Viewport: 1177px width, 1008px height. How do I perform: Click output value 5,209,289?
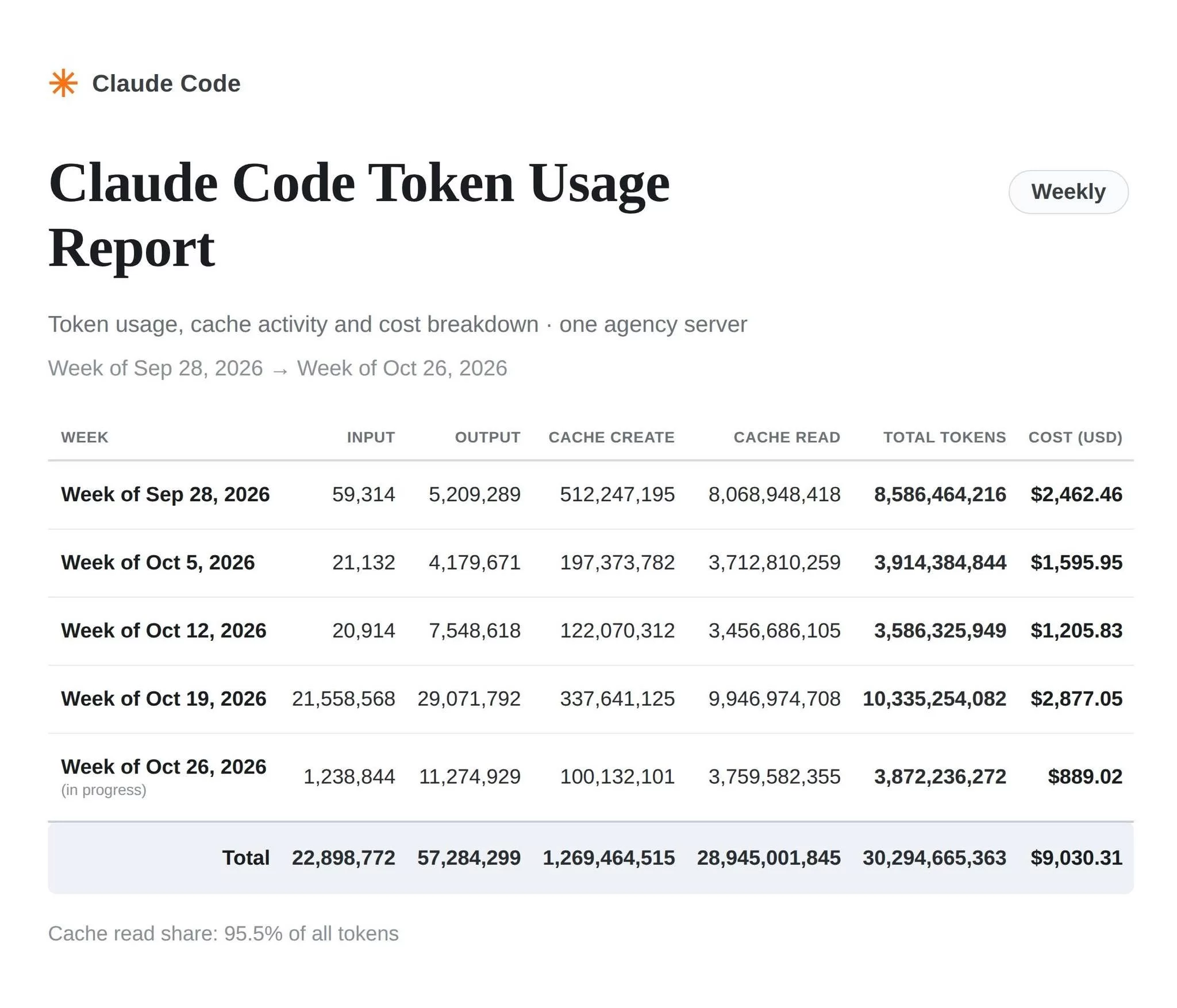[475, 494]
